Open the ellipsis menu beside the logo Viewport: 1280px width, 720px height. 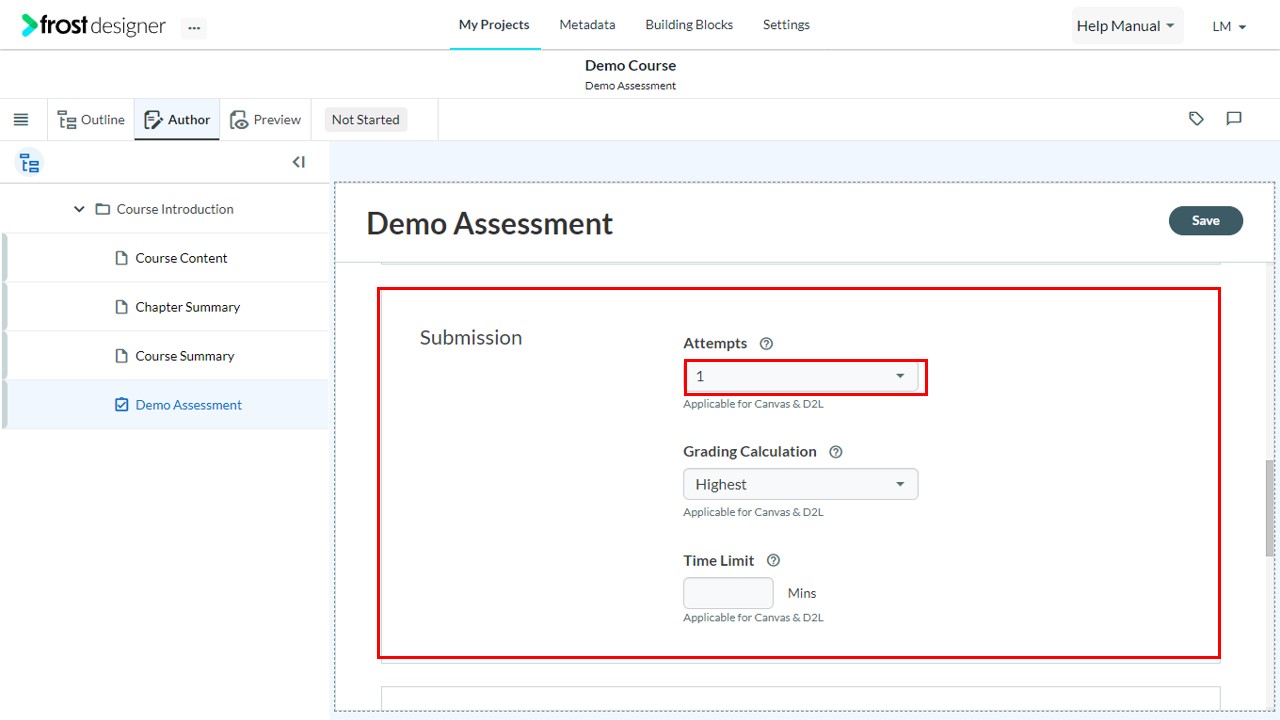click(194, 28)
